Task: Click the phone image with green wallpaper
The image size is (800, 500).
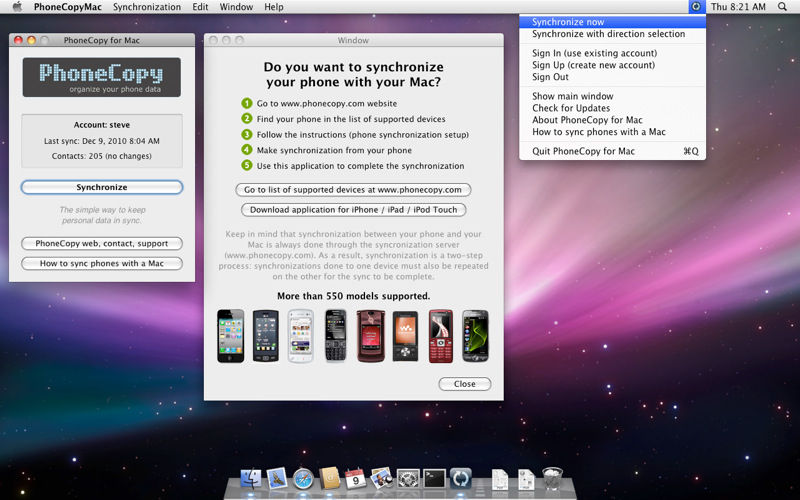Action: pos(476,336)
